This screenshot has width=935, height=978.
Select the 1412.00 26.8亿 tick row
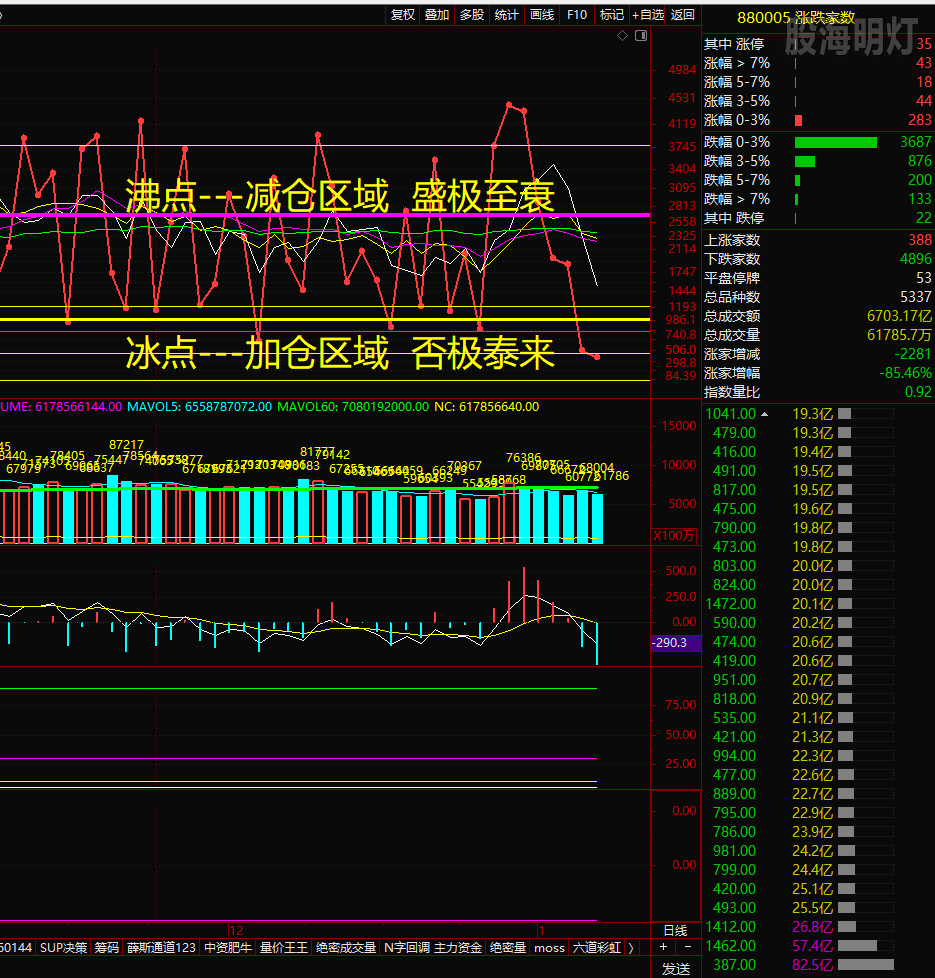point(818,927)
